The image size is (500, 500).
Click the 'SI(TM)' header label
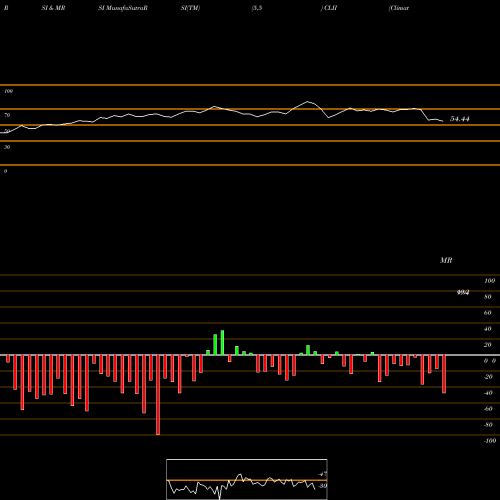(x=190, y=8)
